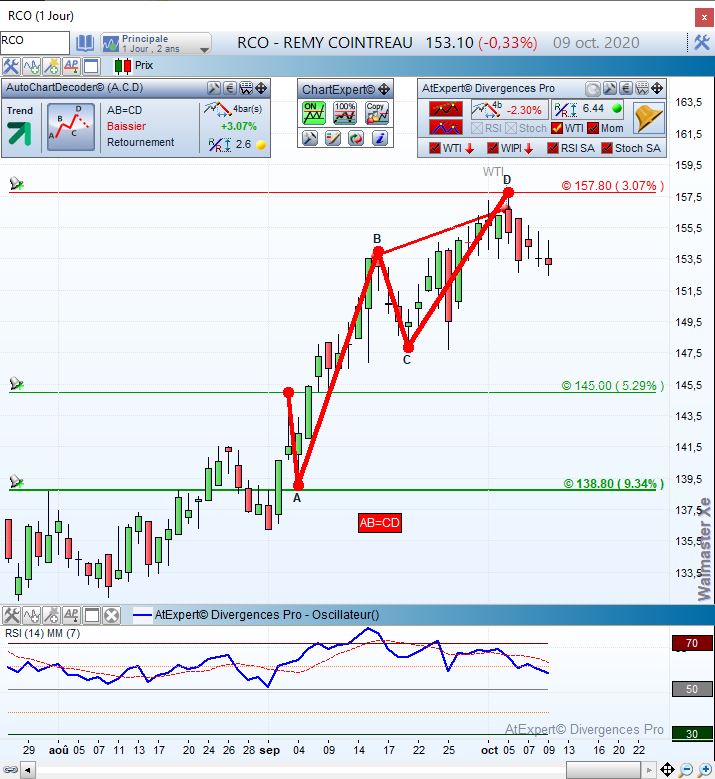This screenshot has height=779, width=715.
Task: Add a drawing object with the wand icon
Action: coord(51,66)
